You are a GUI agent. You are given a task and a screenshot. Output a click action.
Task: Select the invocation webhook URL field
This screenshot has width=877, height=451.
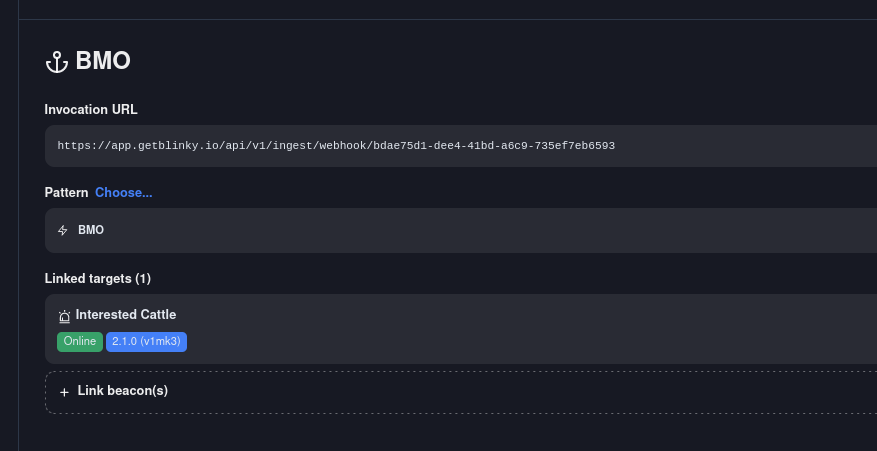tap(461, 146)
